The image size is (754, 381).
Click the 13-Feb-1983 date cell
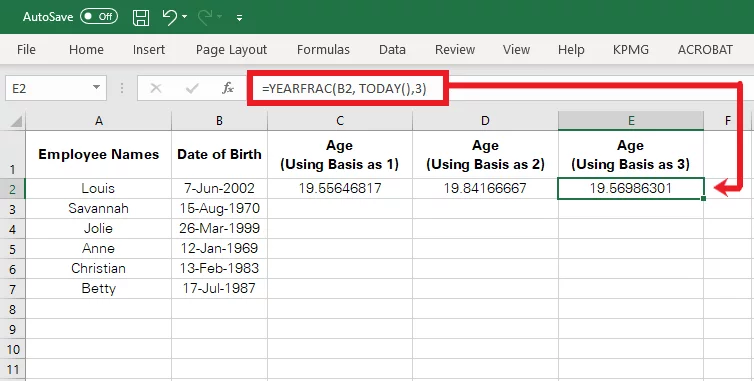click(219, 268)
